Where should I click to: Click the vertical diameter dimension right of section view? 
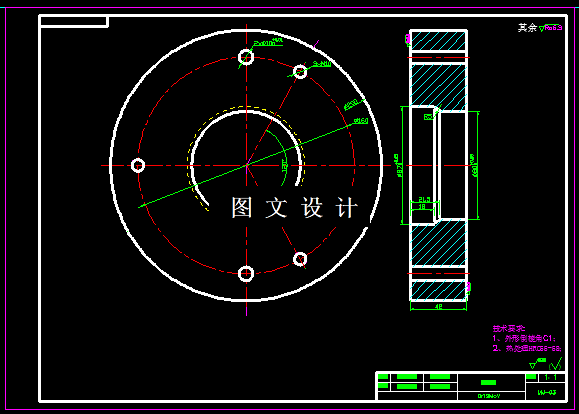[474, 165]
